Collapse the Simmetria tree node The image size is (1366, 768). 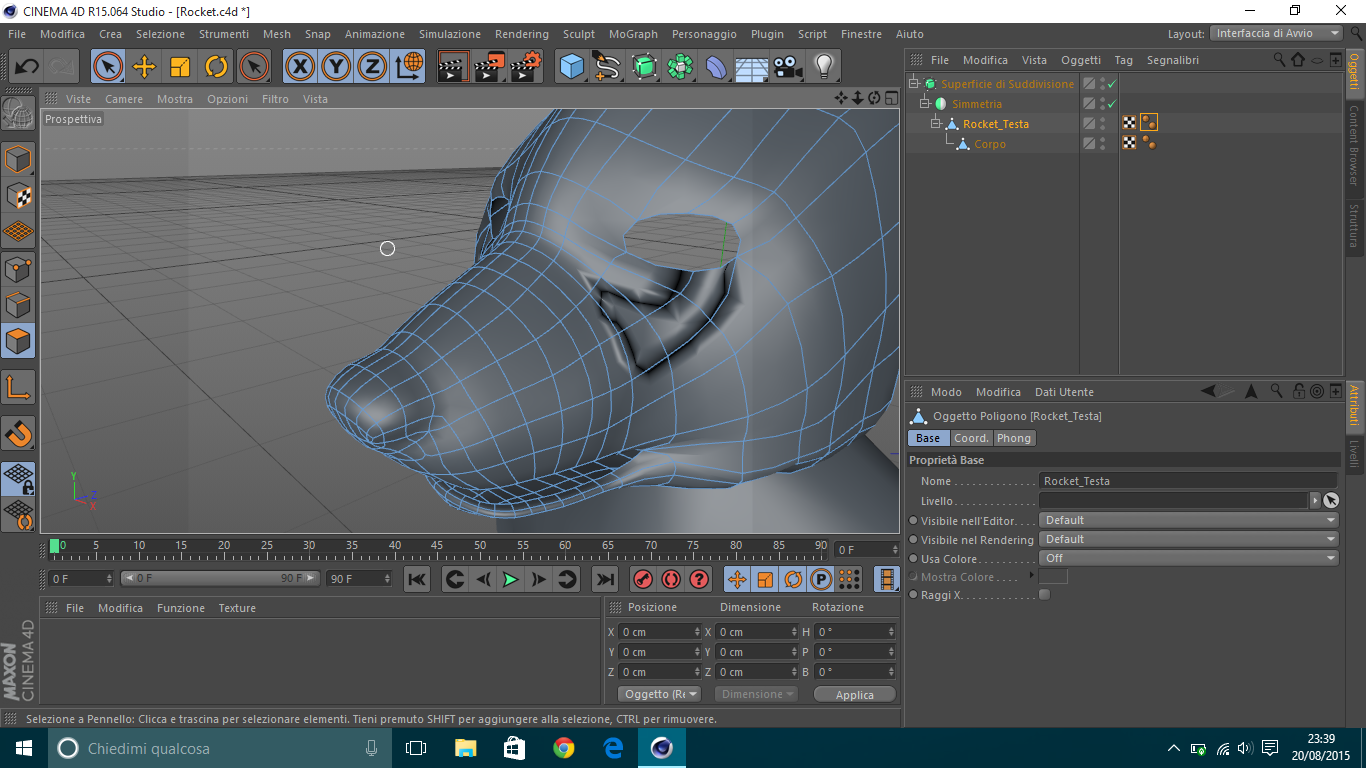pyautogui.click(x=926, y=104)
